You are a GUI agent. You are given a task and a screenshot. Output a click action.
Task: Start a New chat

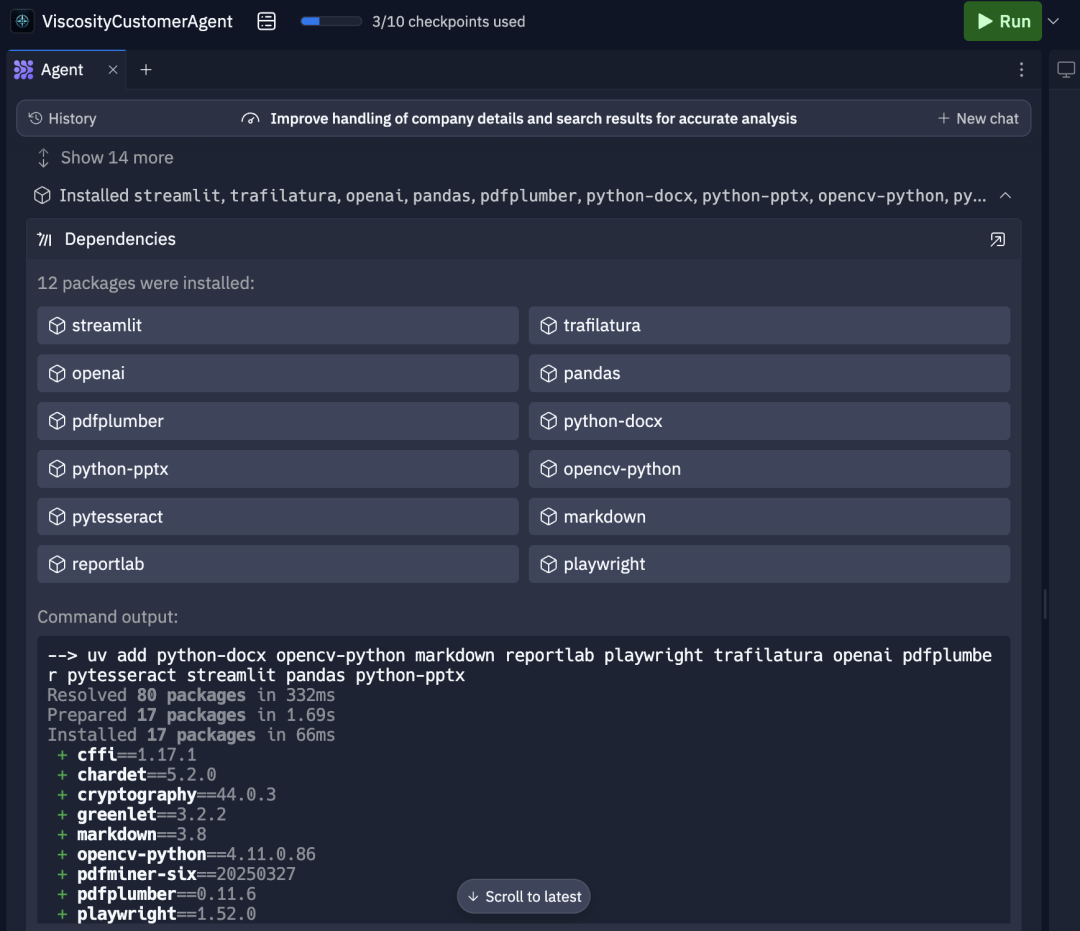pos(978,118)
